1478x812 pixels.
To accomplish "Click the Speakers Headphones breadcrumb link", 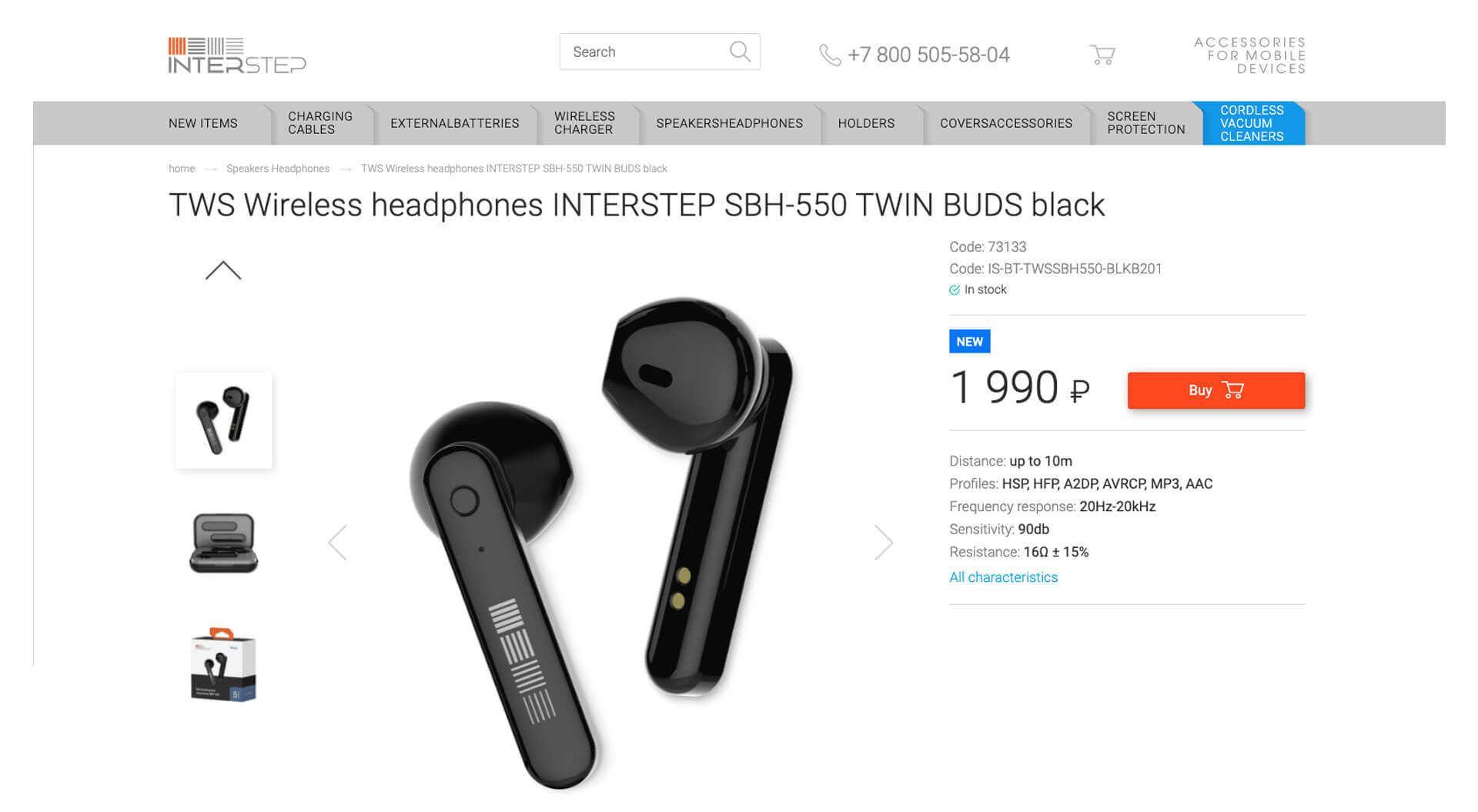I will pos(277,169).
